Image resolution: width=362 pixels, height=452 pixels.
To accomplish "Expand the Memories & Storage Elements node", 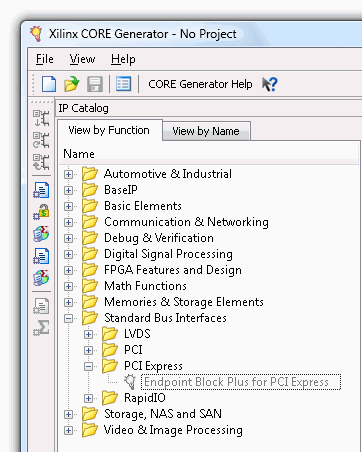I will (68, 302).
